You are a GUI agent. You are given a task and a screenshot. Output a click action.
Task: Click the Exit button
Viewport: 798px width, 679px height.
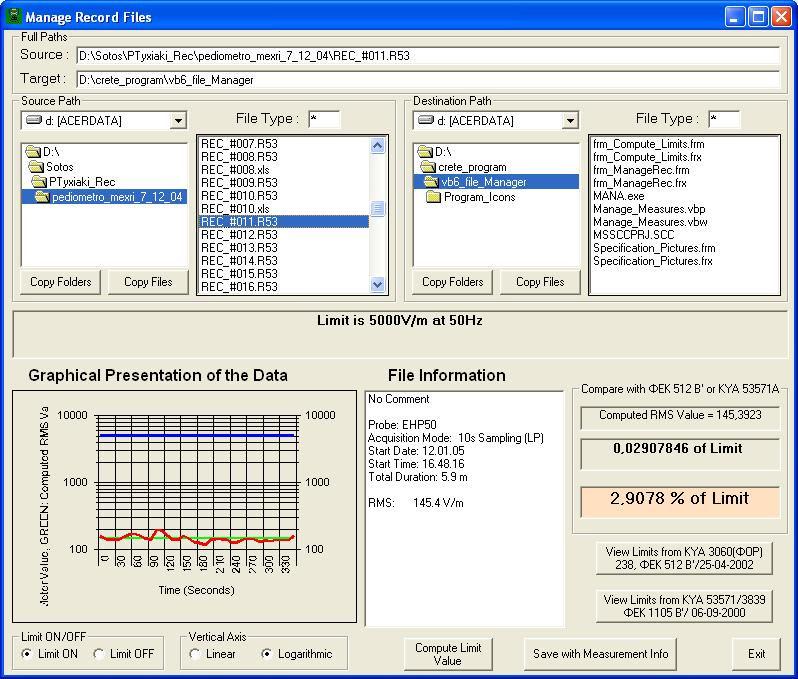tap(756, 654)
